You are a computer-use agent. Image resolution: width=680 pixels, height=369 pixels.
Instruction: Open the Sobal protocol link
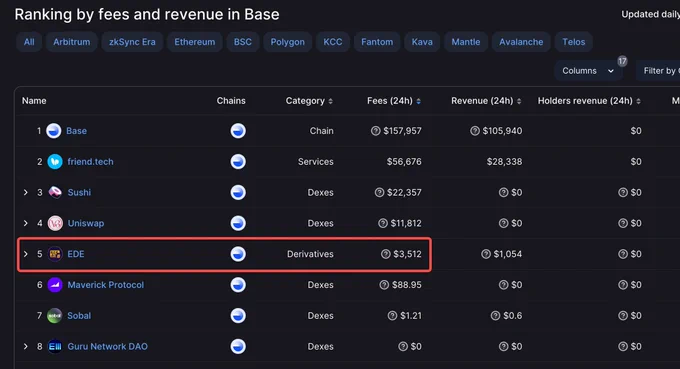click(79, 316)
